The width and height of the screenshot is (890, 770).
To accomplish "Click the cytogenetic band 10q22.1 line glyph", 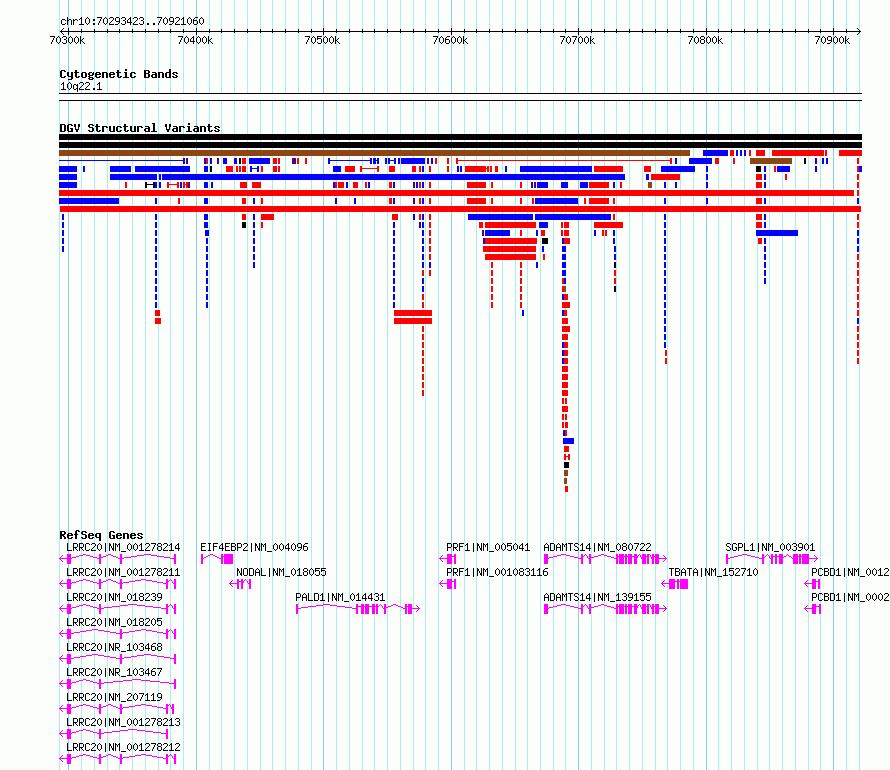I will pos(460,97).
